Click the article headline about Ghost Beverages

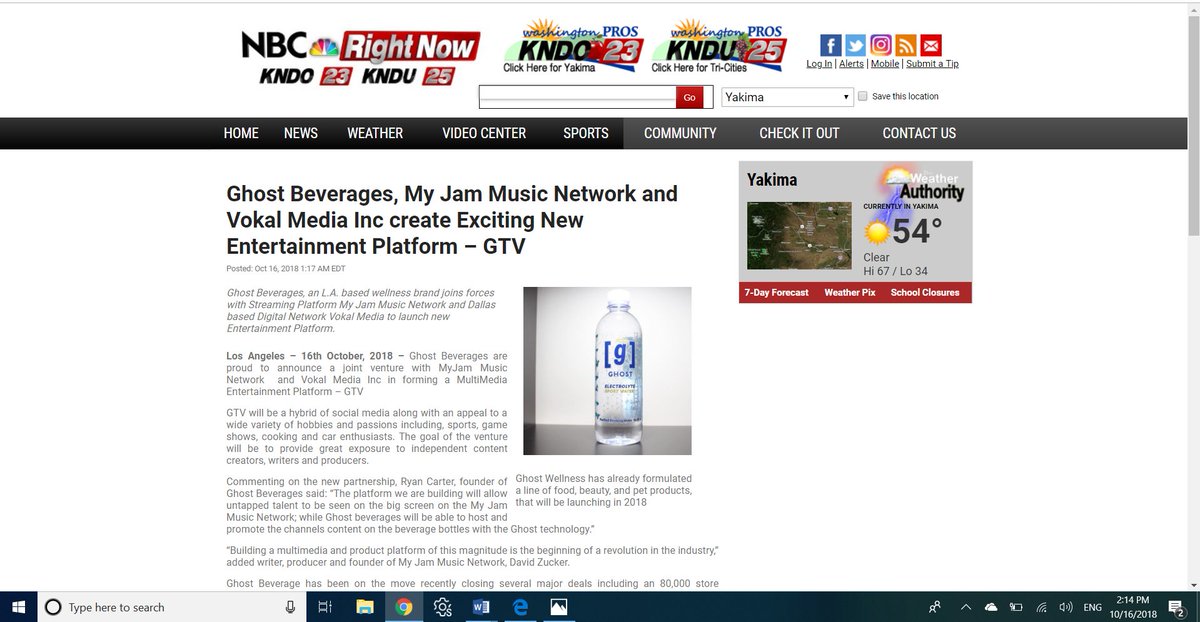[x=452, y=219]
